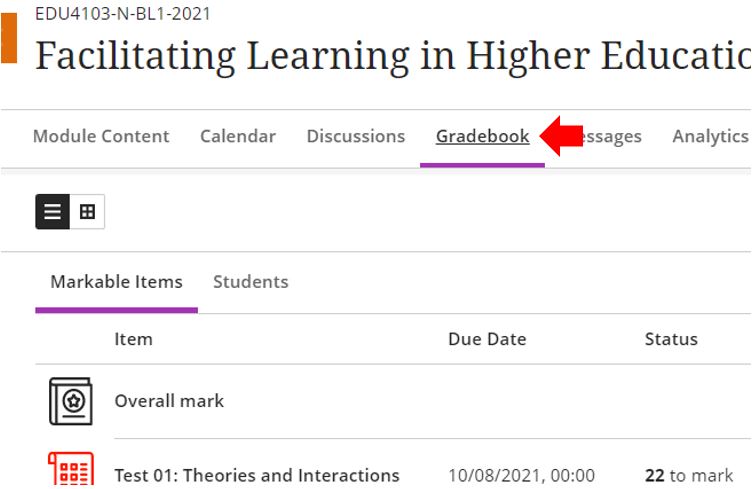Click the Due Date column header
753x489 pixels.
pyautogui.click(x=487, y=340)
